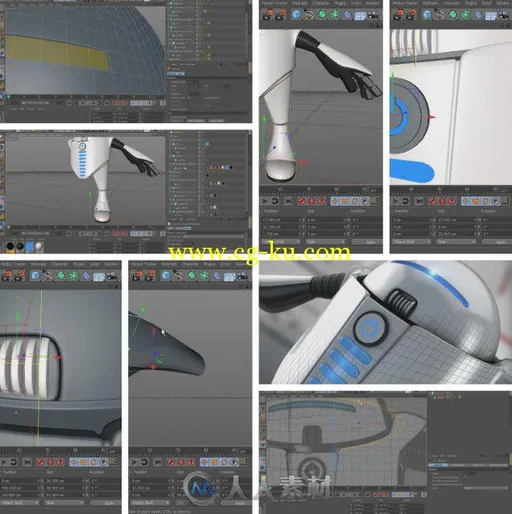Click the Camera icon in robot leg view

[x=373, y=15]
